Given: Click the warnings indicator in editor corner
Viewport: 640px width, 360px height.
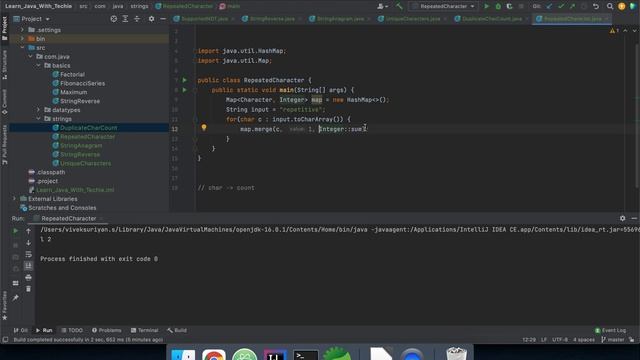Looking at the screenshot, I should click(614, 31).
